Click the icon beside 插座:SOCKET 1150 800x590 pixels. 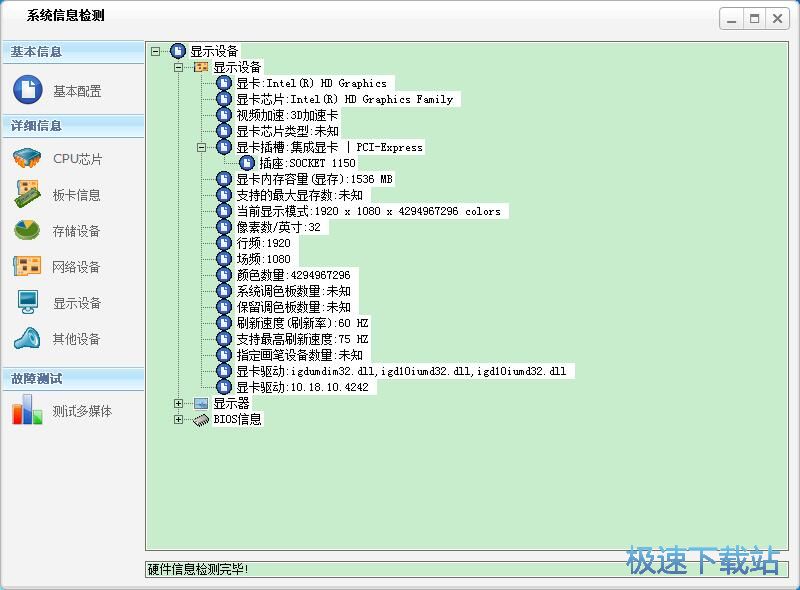click(247, 163)
